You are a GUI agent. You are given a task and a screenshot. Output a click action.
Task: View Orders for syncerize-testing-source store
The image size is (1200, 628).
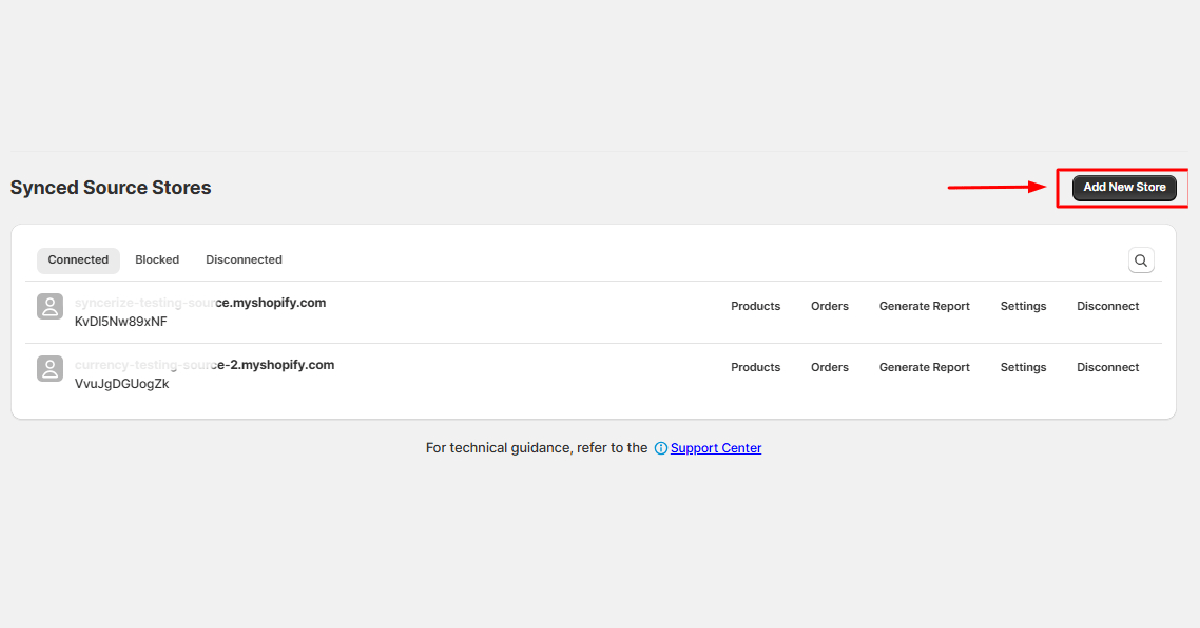(830, 307)
